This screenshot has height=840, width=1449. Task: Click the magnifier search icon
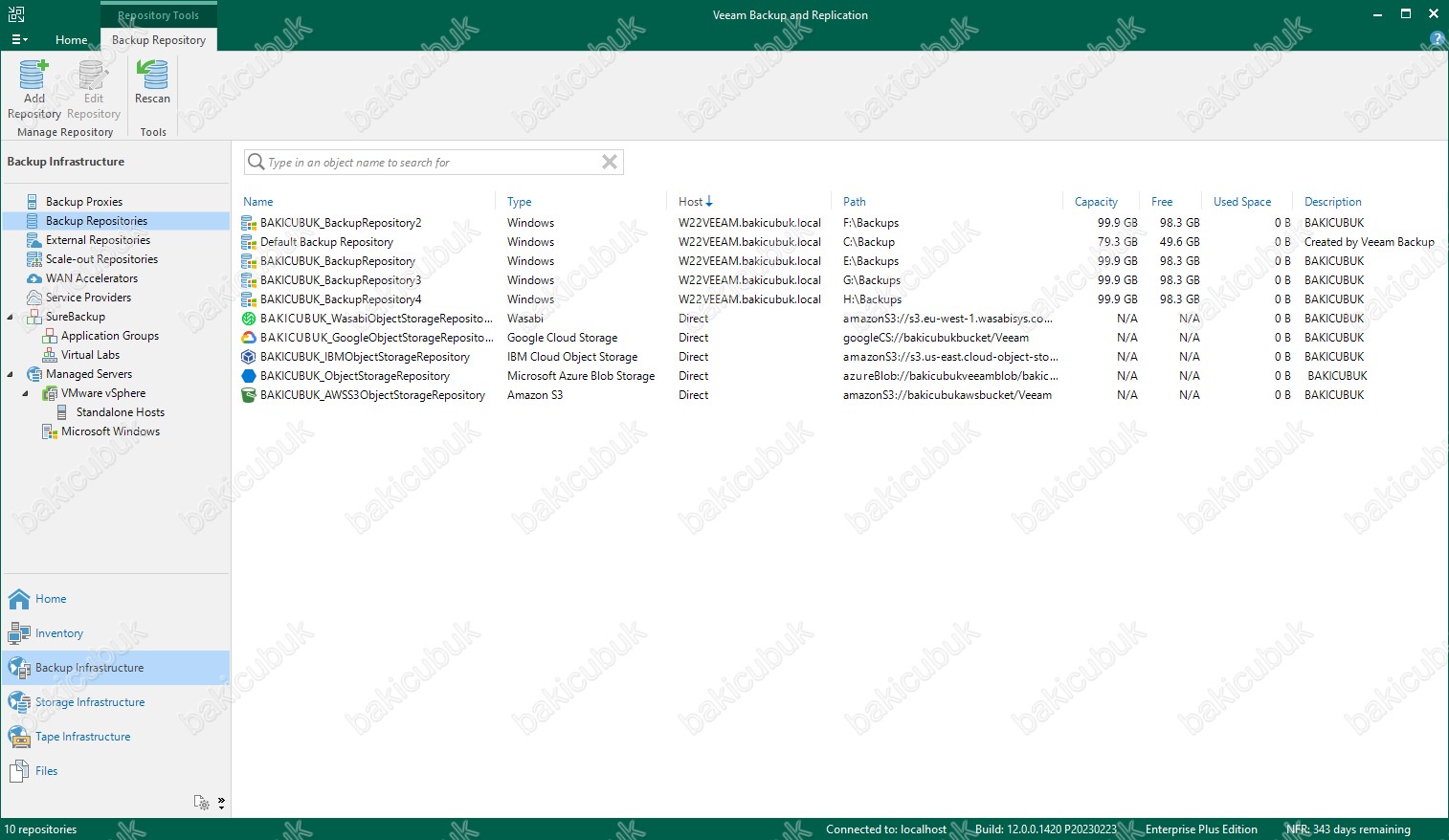point(256,162)
